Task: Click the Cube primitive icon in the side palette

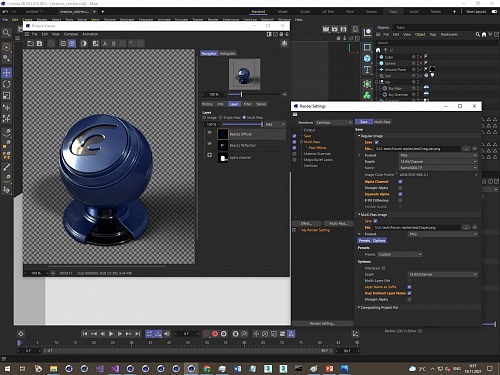Action: pos(367,59)
